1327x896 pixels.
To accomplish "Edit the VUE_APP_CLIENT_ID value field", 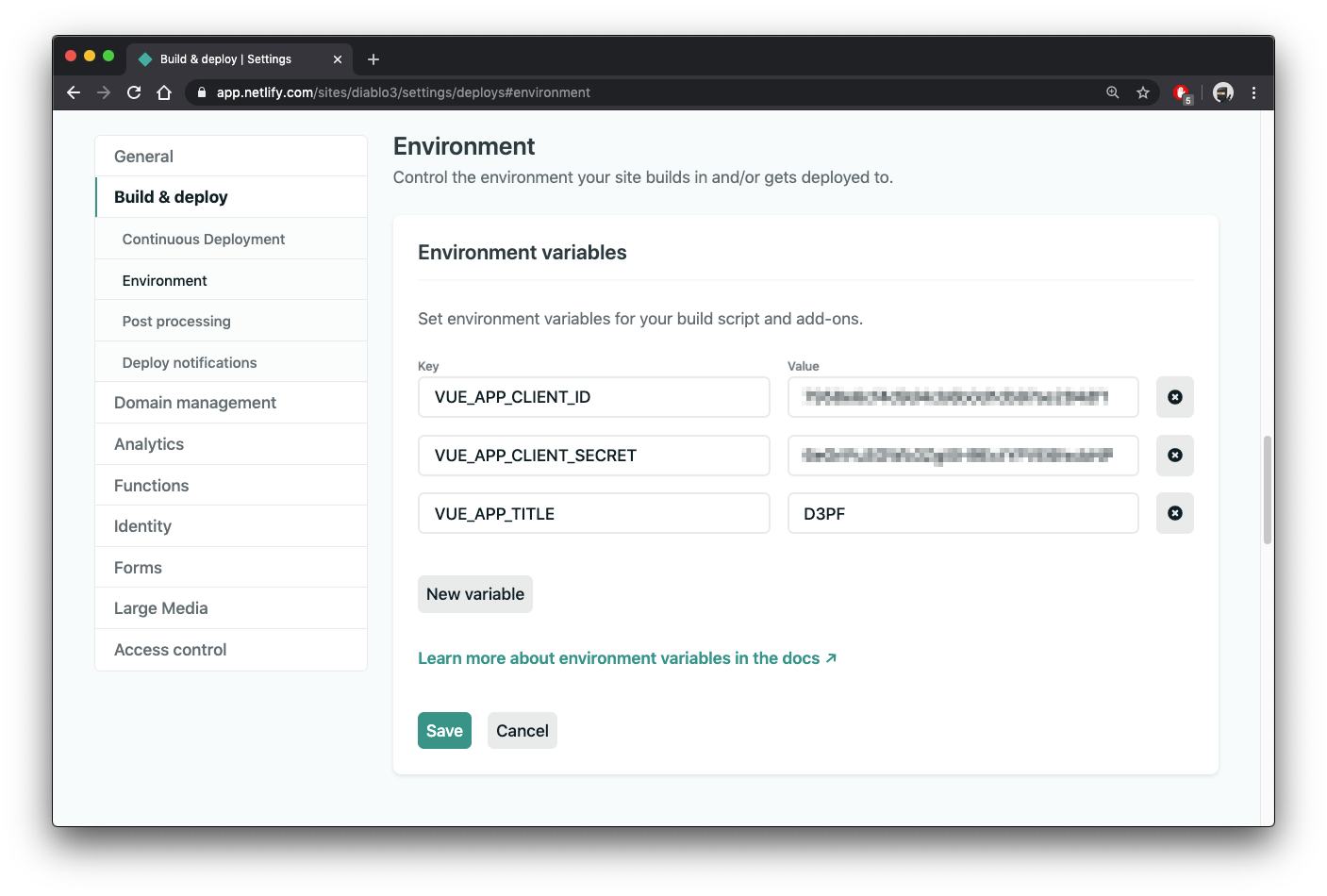I will [x=963, y=397].
